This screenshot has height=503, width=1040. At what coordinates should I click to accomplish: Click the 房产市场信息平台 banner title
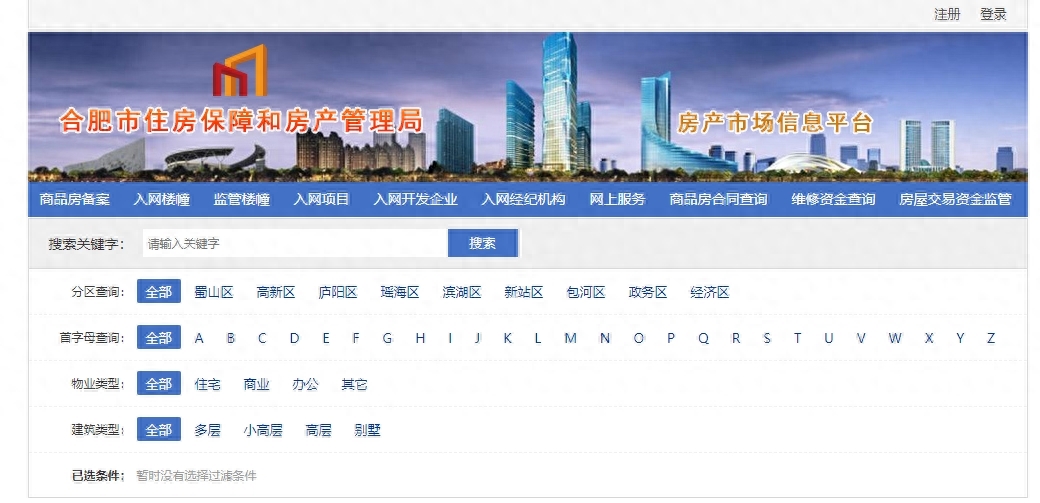pos(775,123)
